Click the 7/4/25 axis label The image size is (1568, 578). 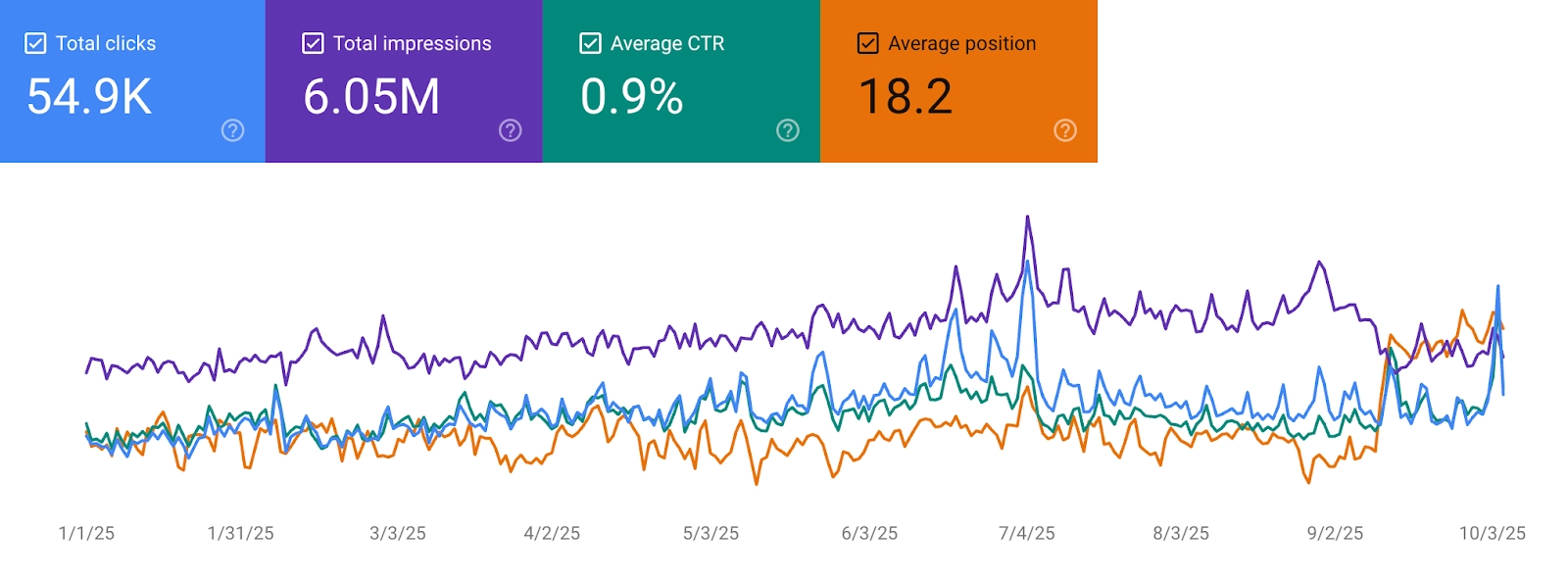pos(1025,534)
